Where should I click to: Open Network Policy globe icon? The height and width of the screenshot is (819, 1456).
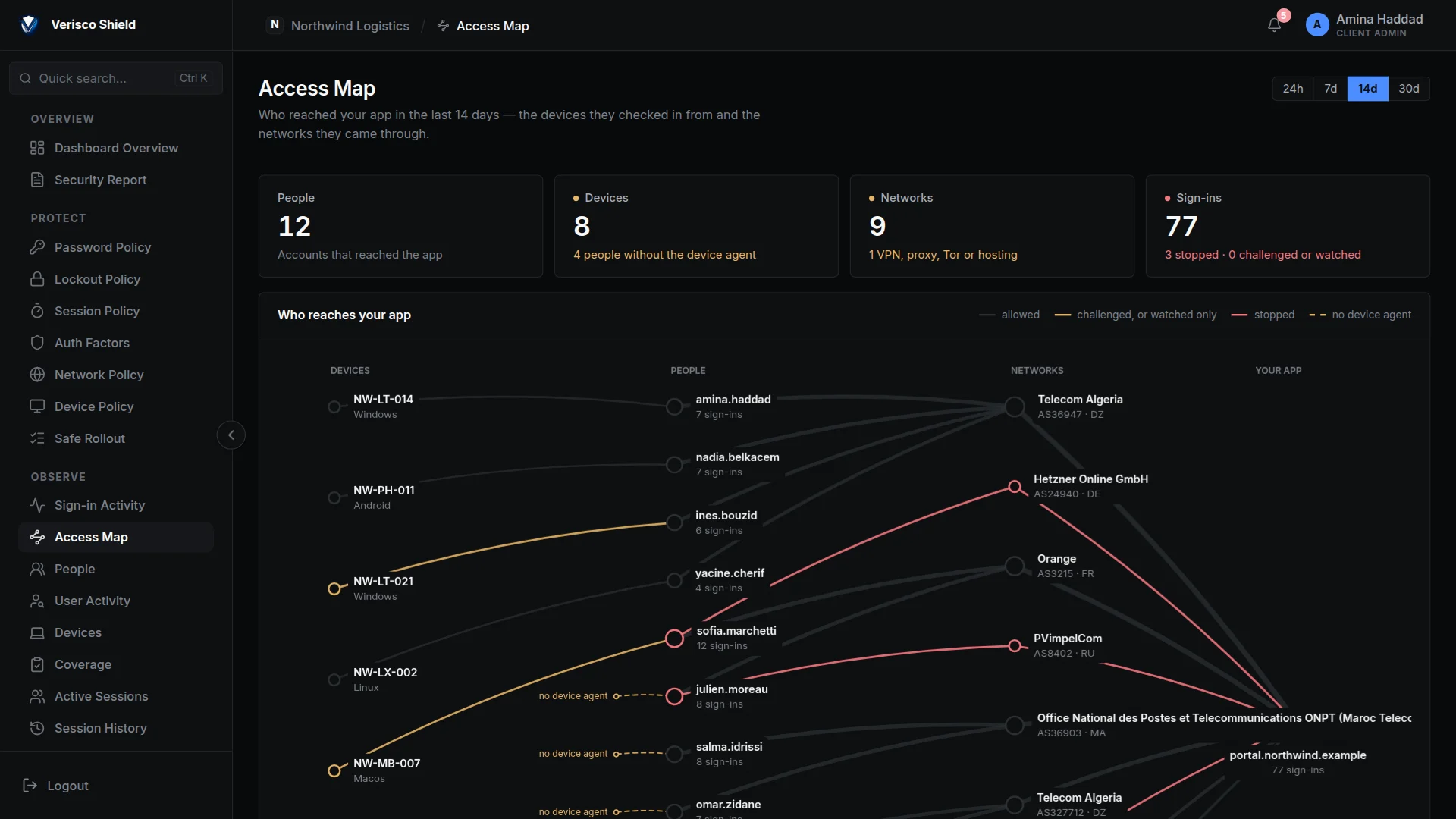tap(37, 375)
